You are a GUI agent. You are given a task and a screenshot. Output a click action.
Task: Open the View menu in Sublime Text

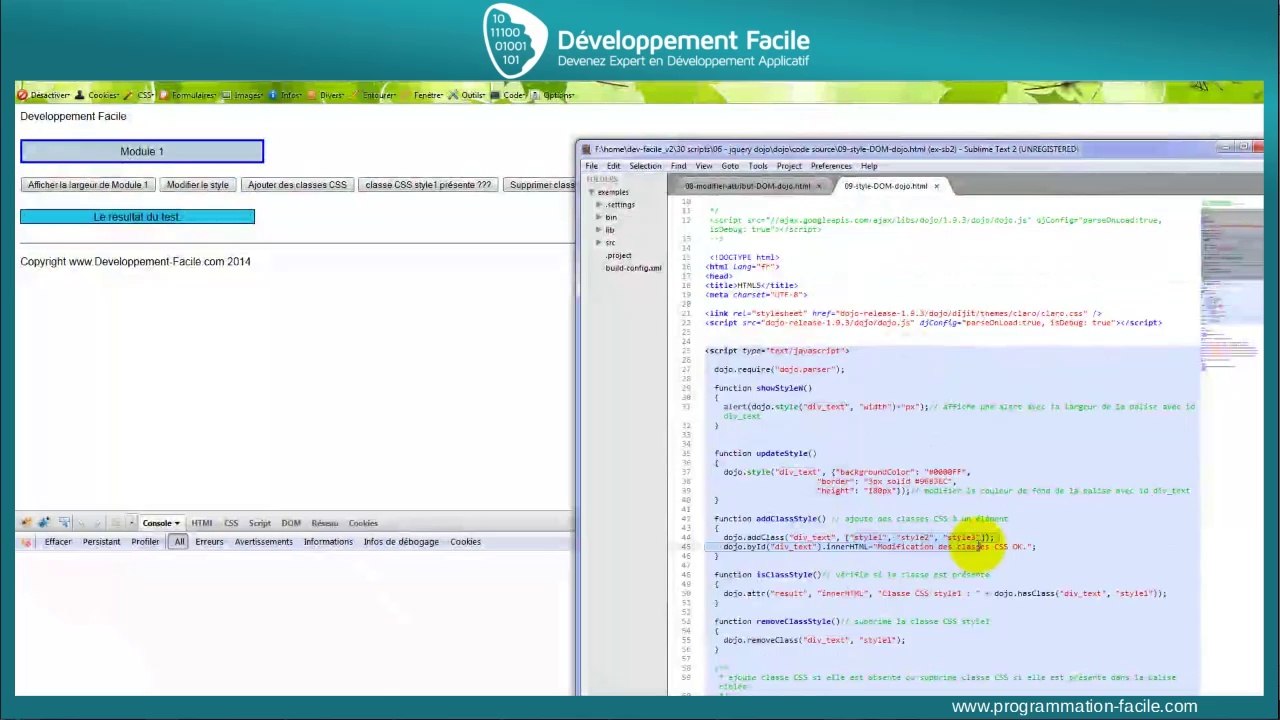[x=704, y=166]
